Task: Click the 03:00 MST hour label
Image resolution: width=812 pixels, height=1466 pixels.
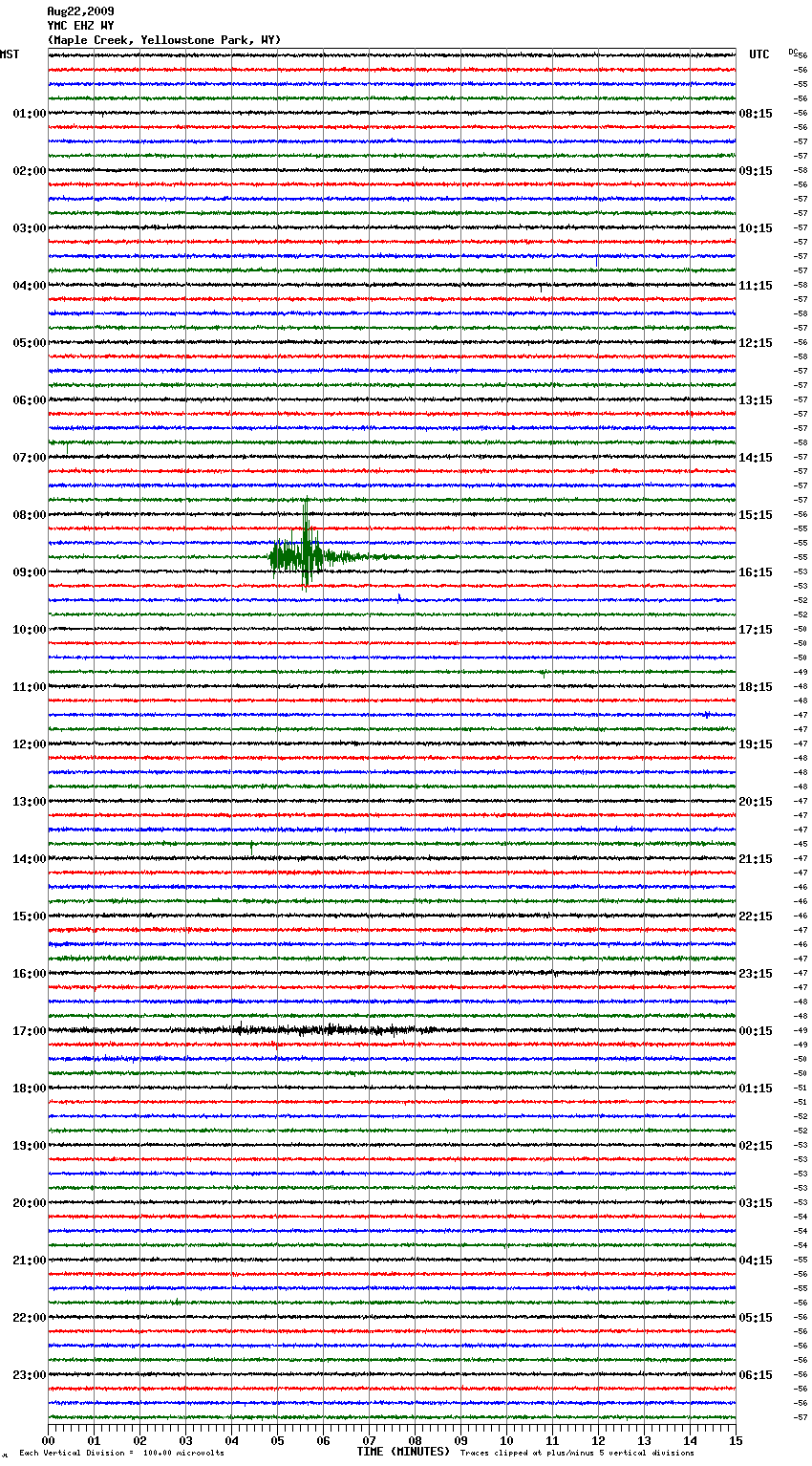Action: click(30, 228)
